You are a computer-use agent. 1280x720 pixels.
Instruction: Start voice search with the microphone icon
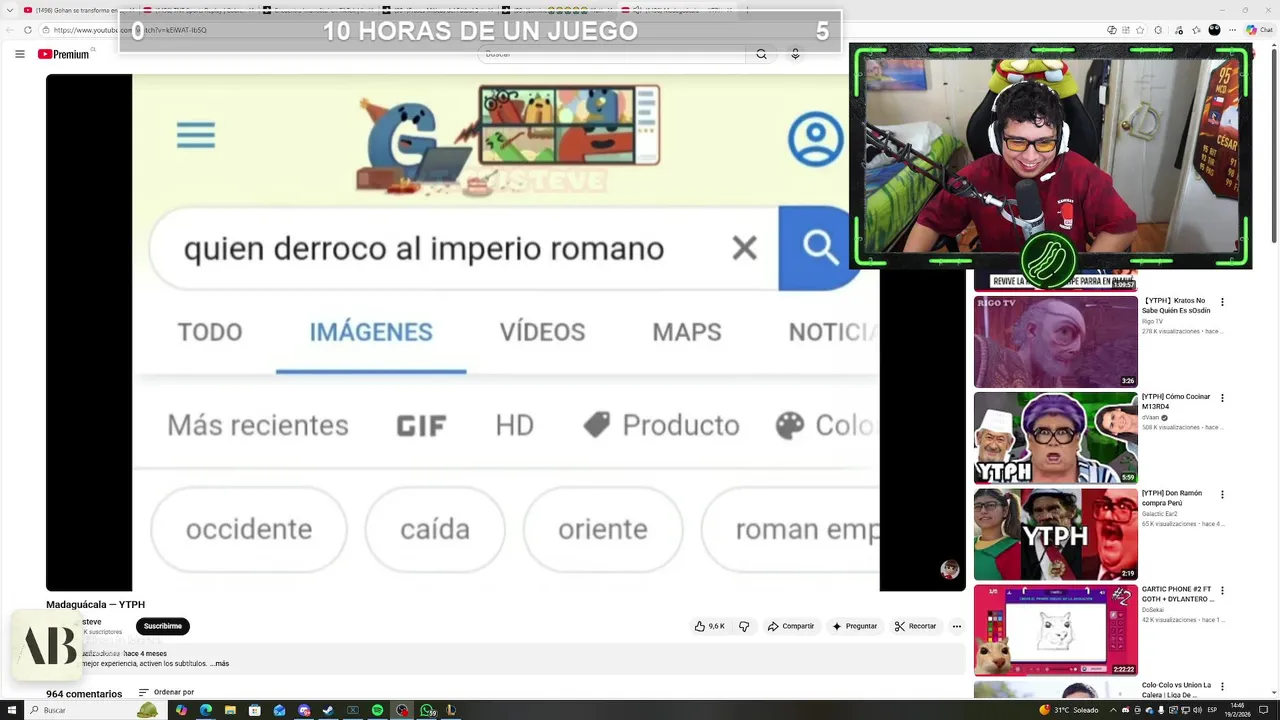[795, 54]
